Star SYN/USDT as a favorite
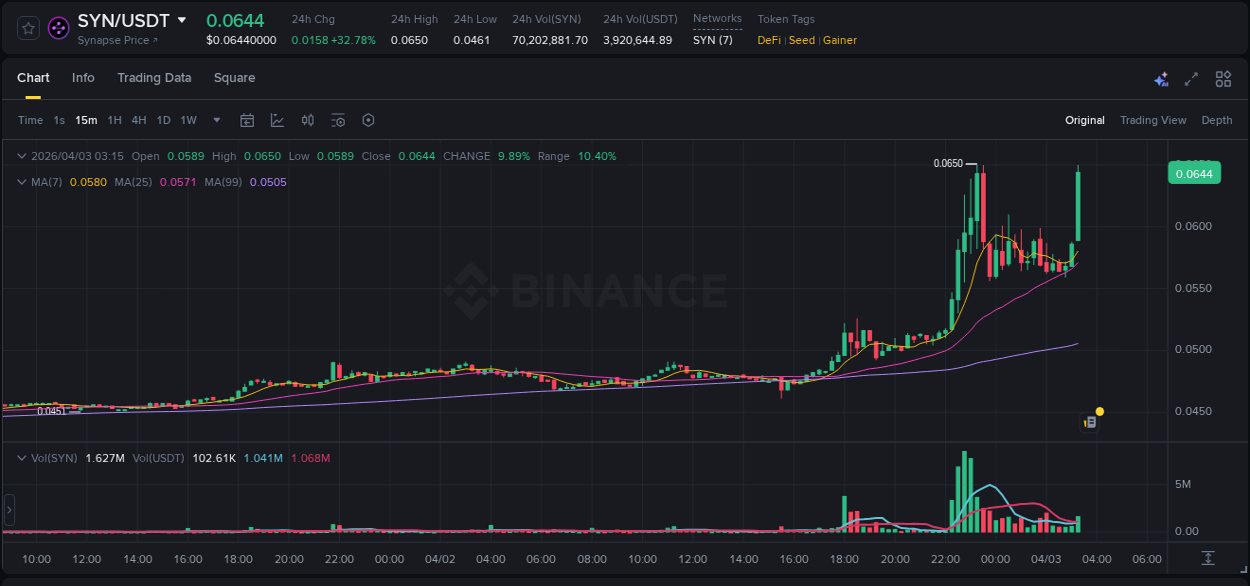Viewport: 1250px width, 586px height. 27,28
